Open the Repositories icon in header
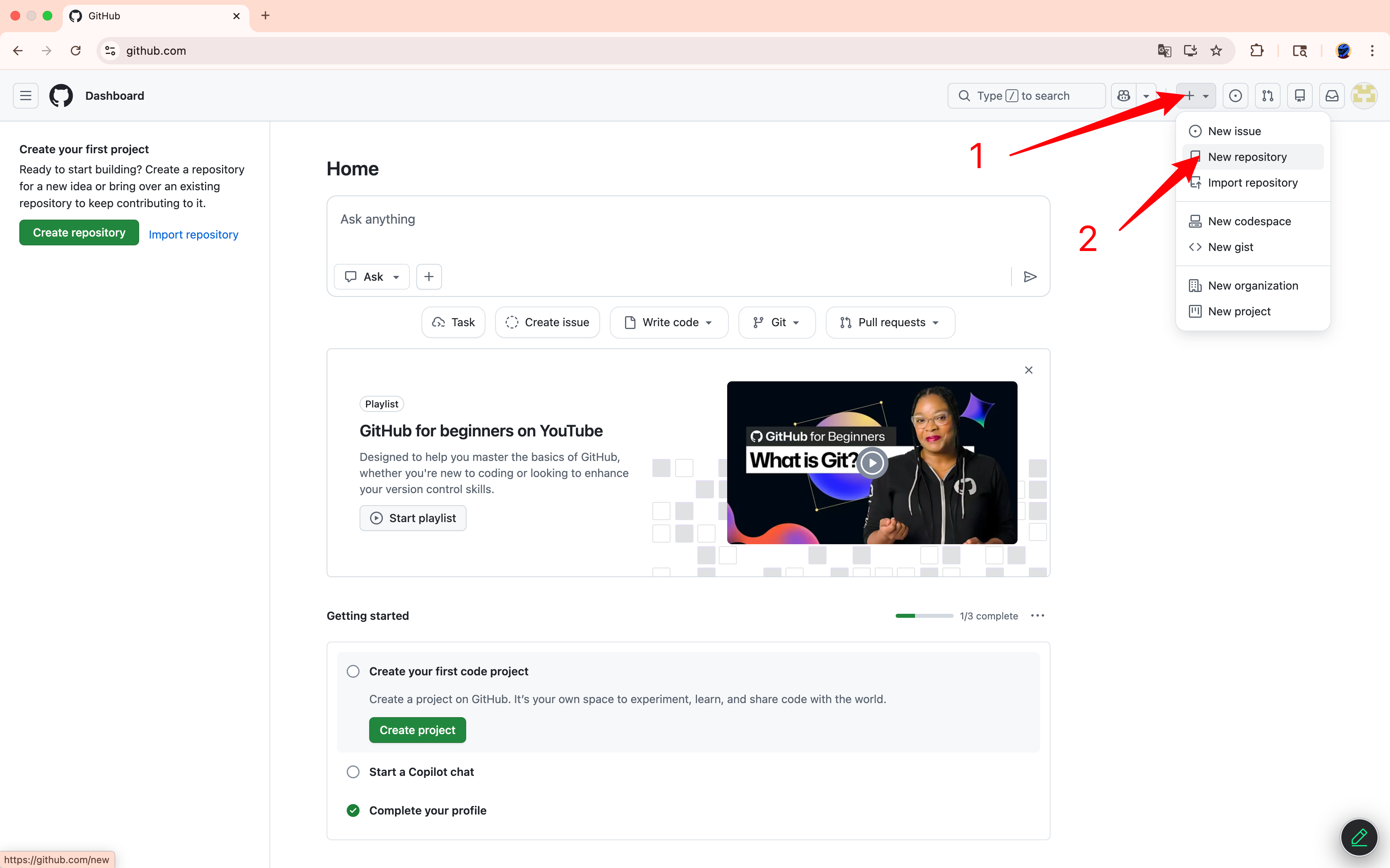 tap(1300, 96)
